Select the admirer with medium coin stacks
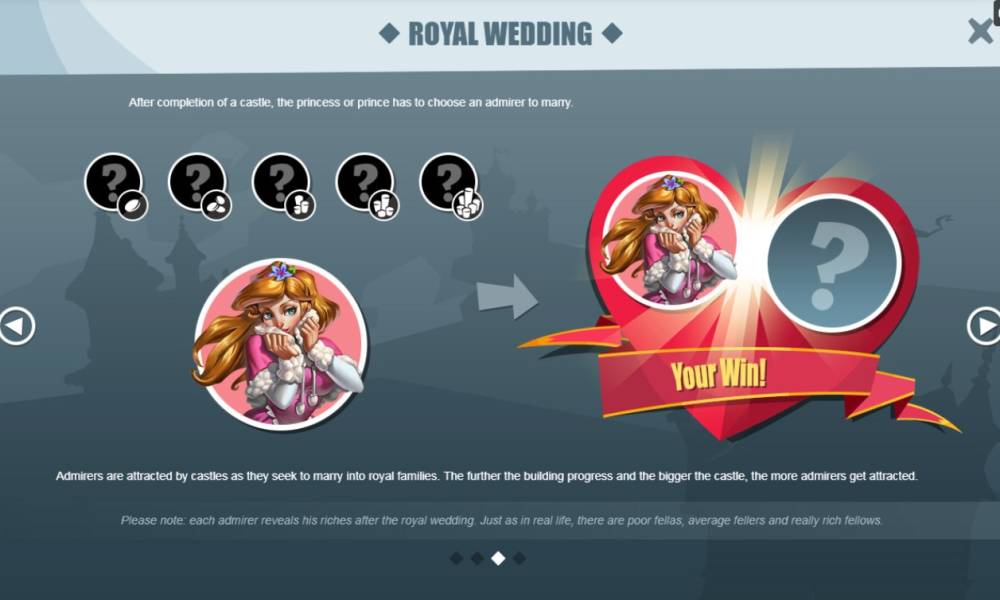1000x600 pixels. (x=367, y=186)
